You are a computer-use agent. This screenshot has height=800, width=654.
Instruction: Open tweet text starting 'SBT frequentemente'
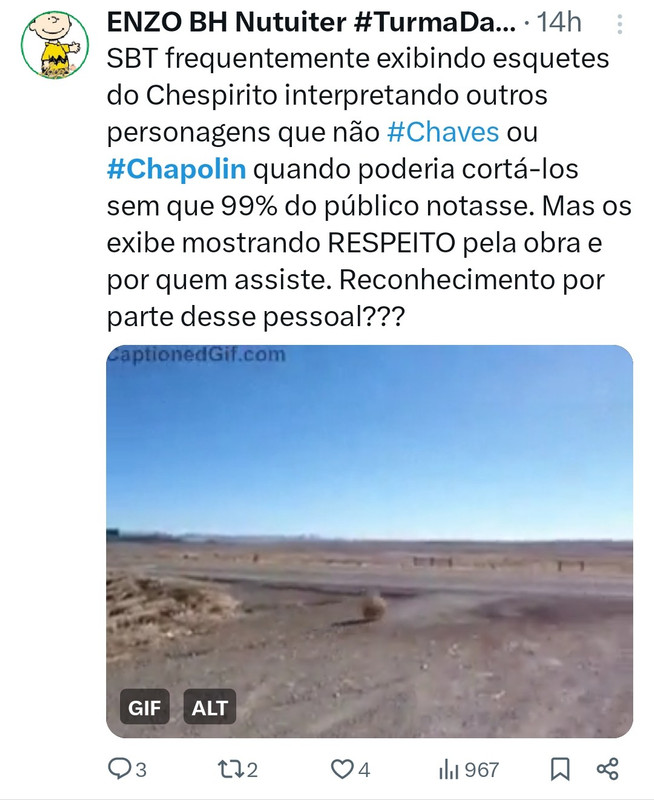pos(369,187)
